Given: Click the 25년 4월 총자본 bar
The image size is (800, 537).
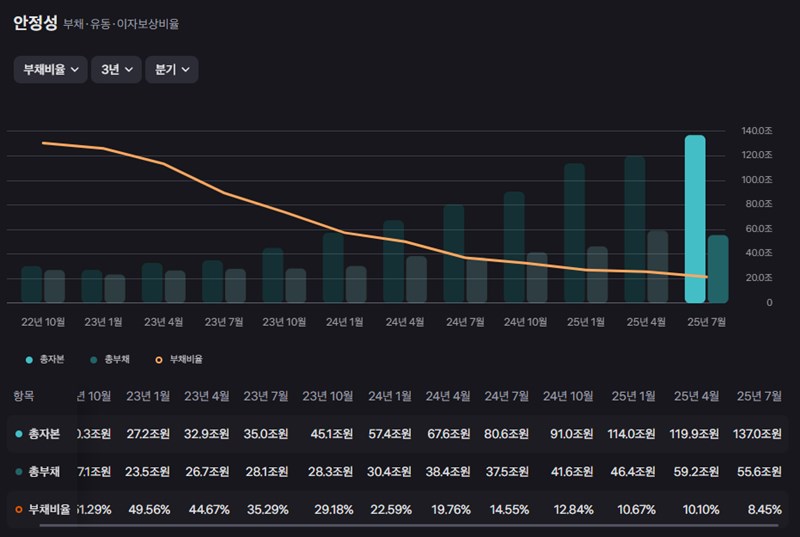Looking at the screenshot, I should tap(634, 229).
